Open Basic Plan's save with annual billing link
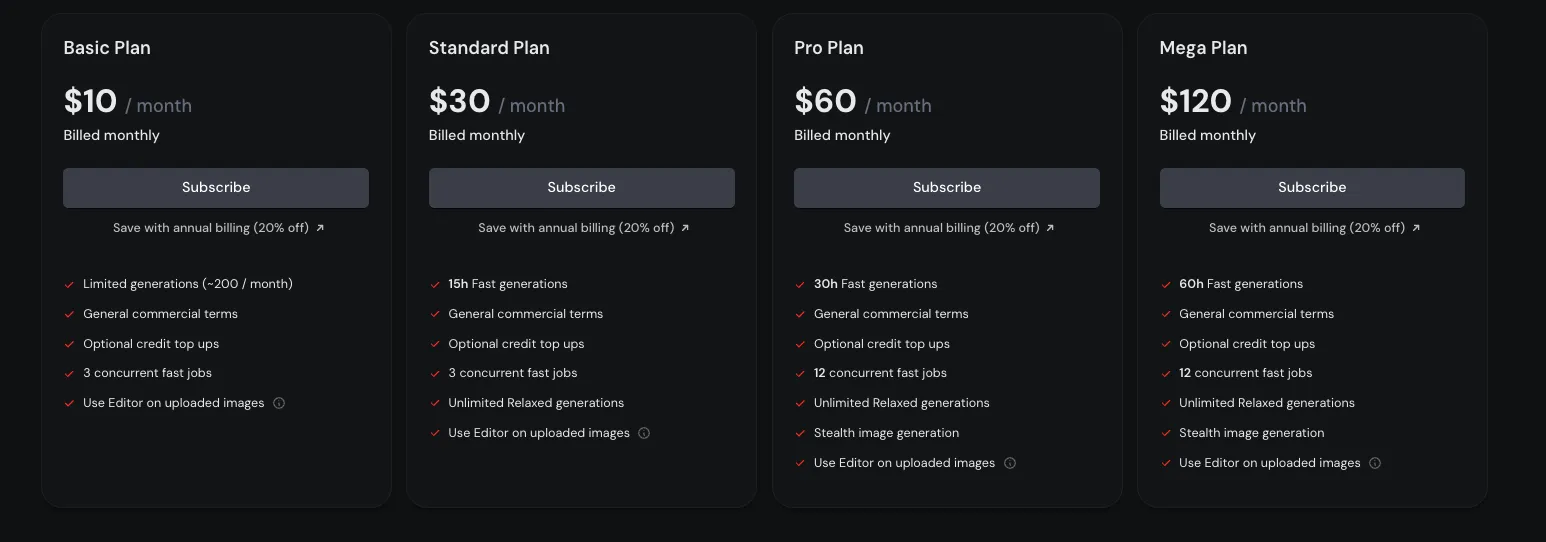The height and width of the screenshot is (542, 1546). click(218, 228)
